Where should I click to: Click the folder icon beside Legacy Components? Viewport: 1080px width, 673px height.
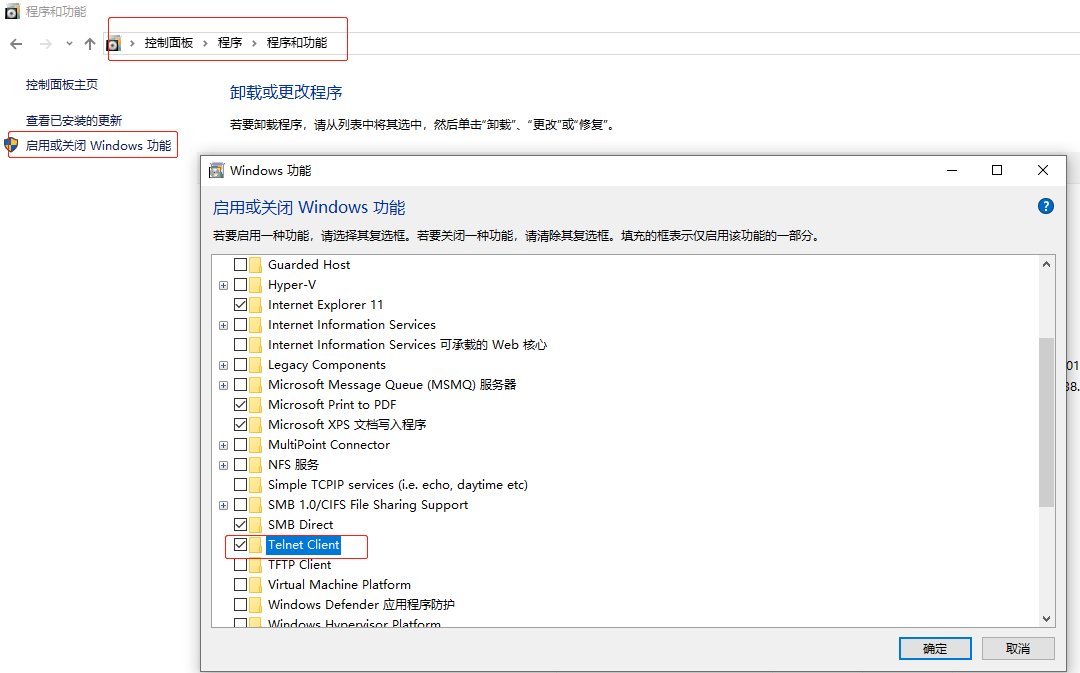point(256,364)
